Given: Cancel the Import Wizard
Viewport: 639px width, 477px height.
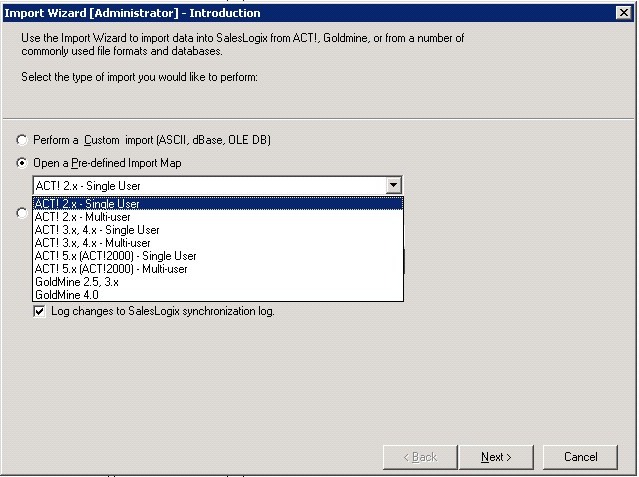Looking at the screenshot, I should click(580, 457).
